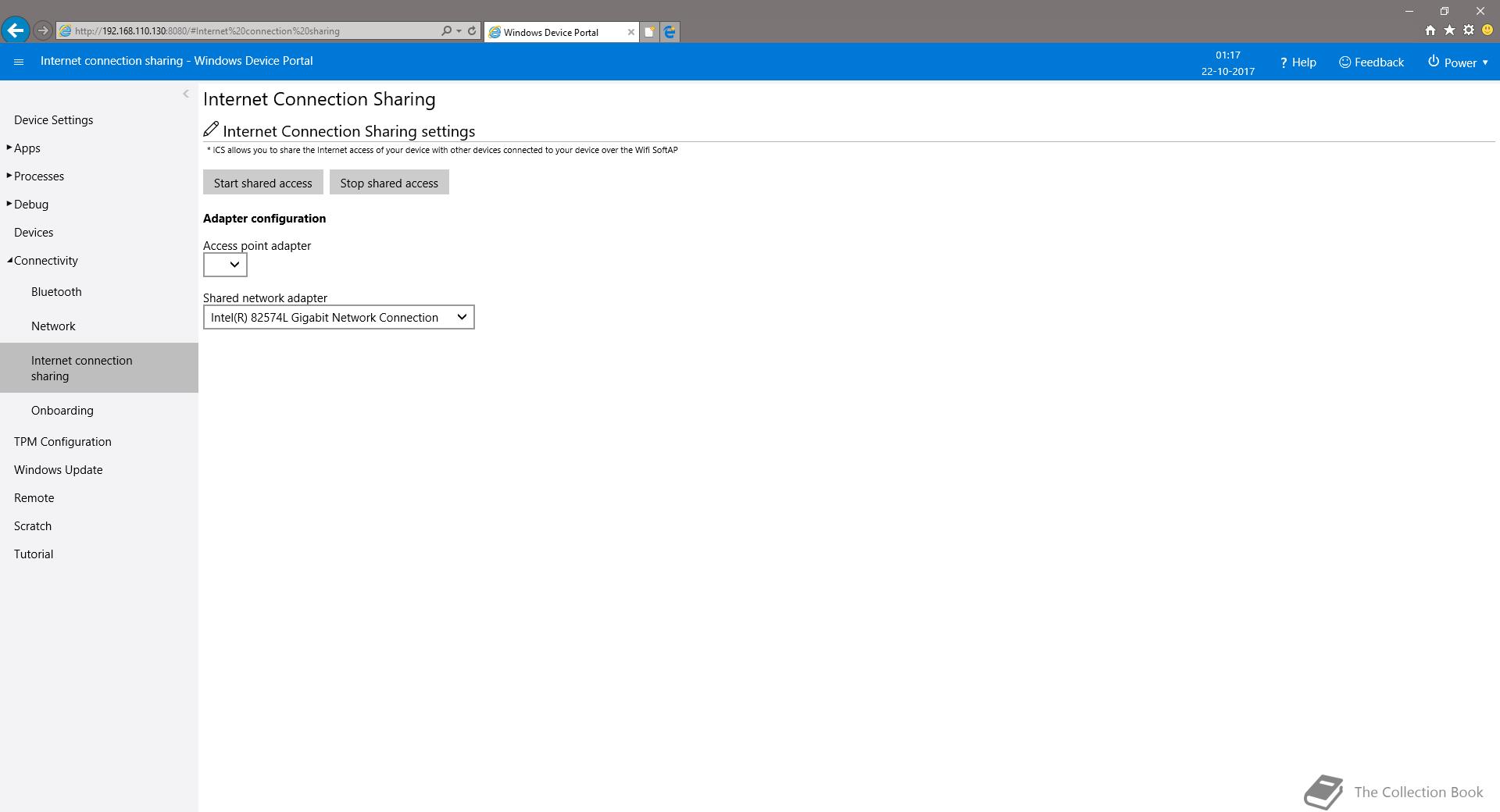Select Onboarding under Connectivity
Screen dimensions: 1500x812
coord(62,411)
